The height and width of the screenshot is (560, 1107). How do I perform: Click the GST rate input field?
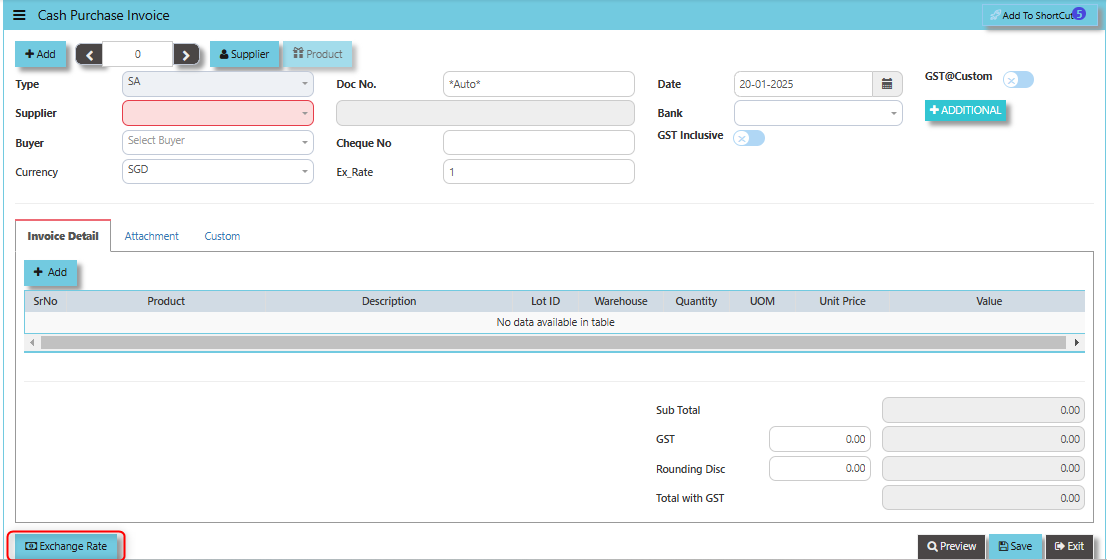tap(820, 439)
